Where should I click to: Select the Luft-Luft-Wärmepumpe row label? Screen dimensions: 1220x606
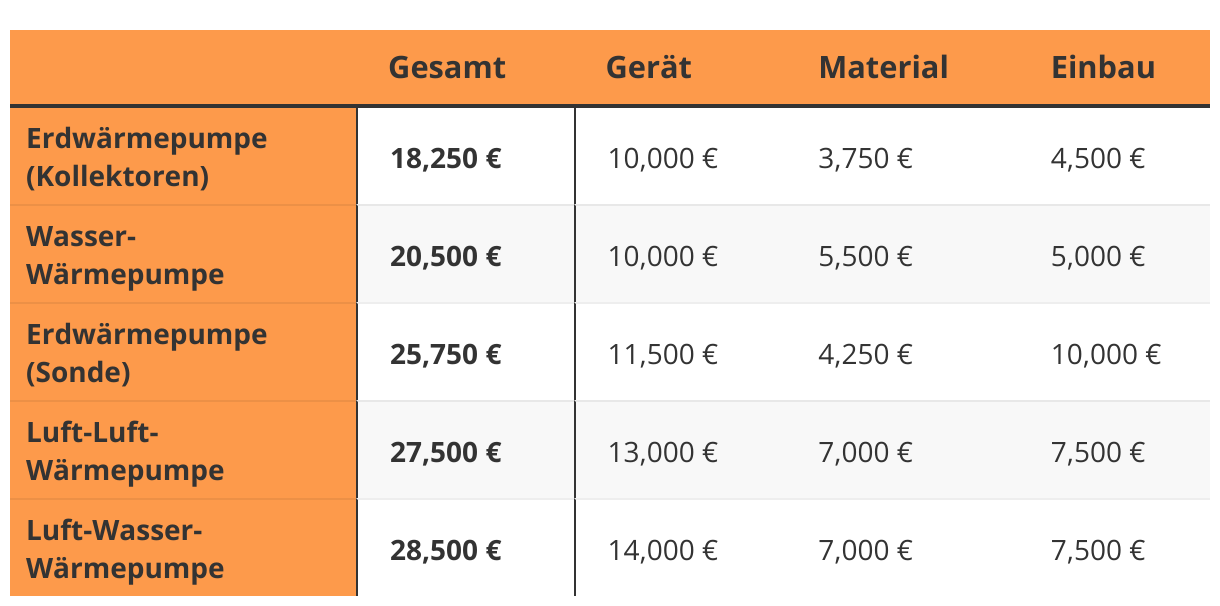(x=125, y=451)
